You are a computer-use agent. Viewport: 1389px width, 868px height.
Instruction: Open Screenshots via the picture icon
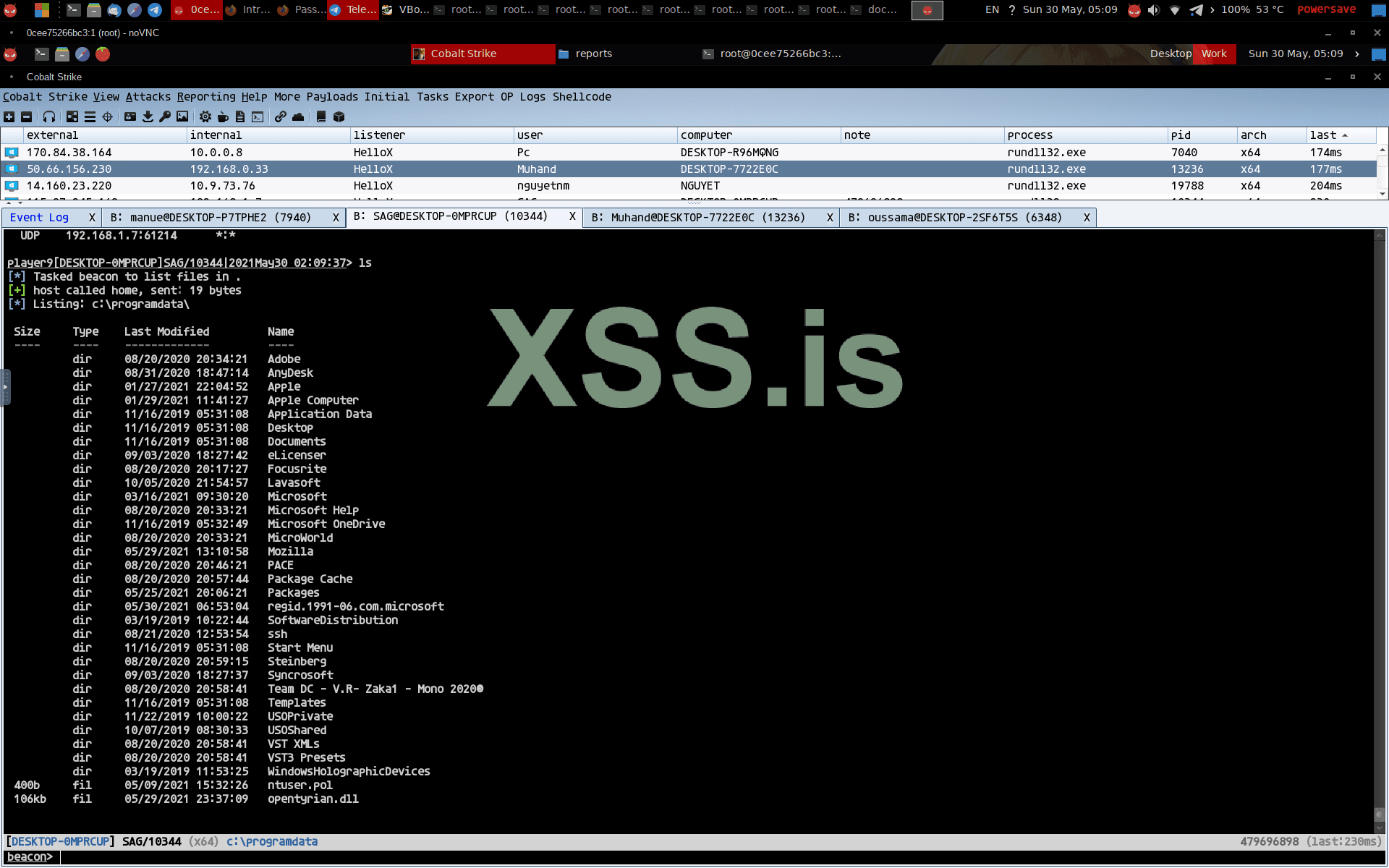pos(182,116)
